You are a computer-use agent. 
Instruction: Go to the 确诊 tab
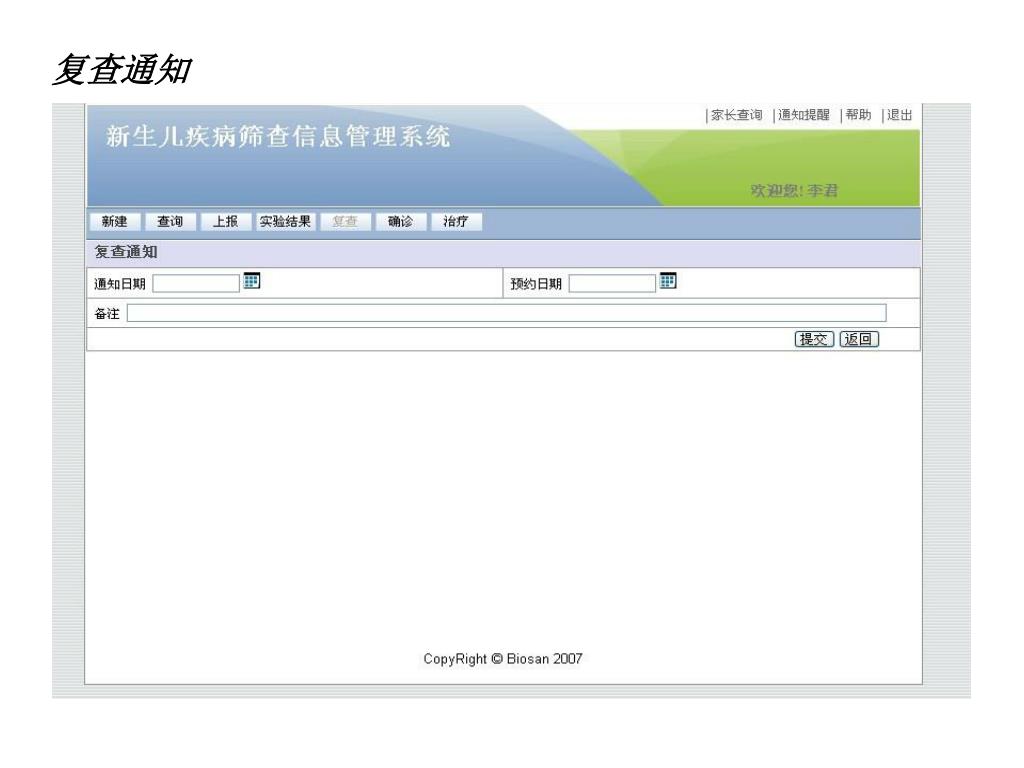click(400, 221)
